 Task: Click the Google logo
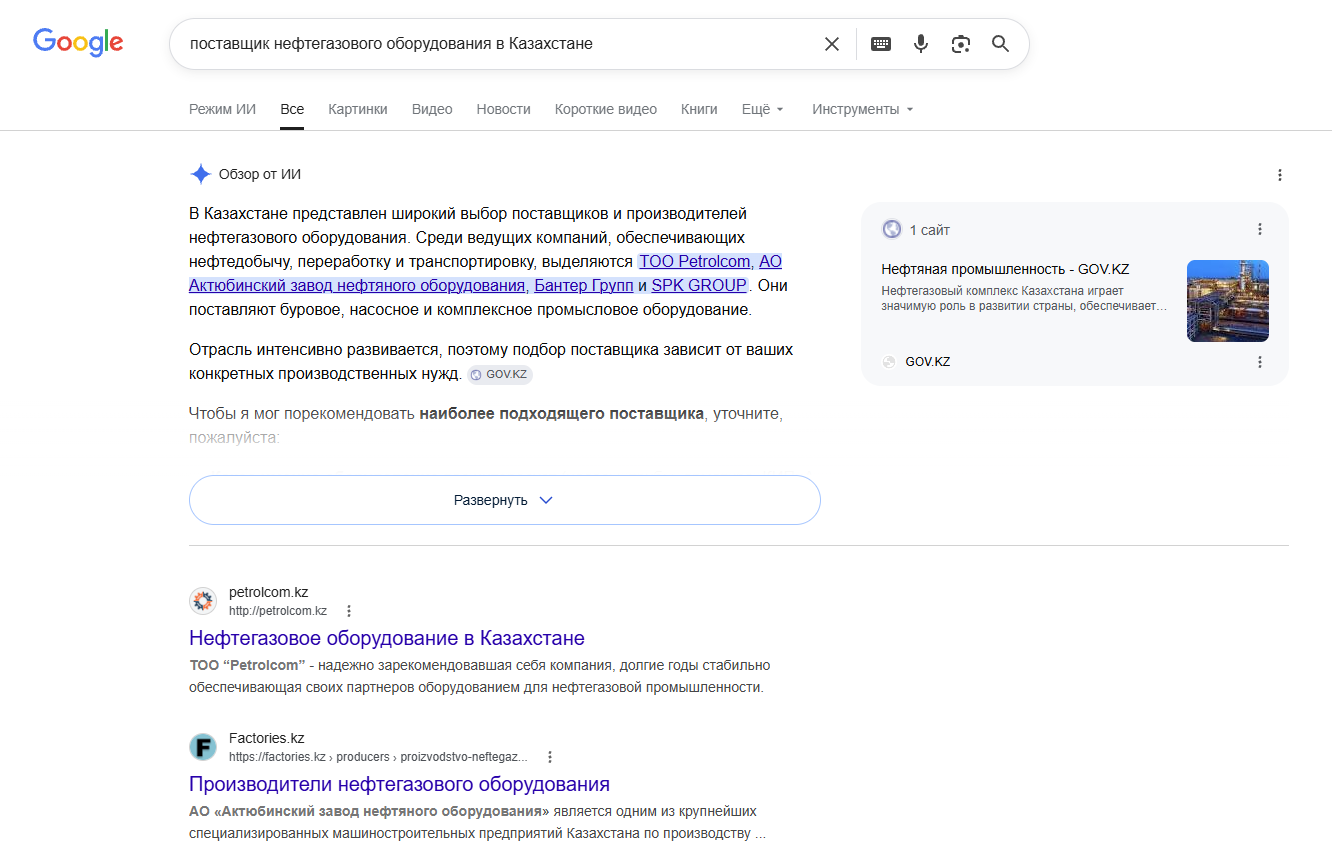click(78, 42)
